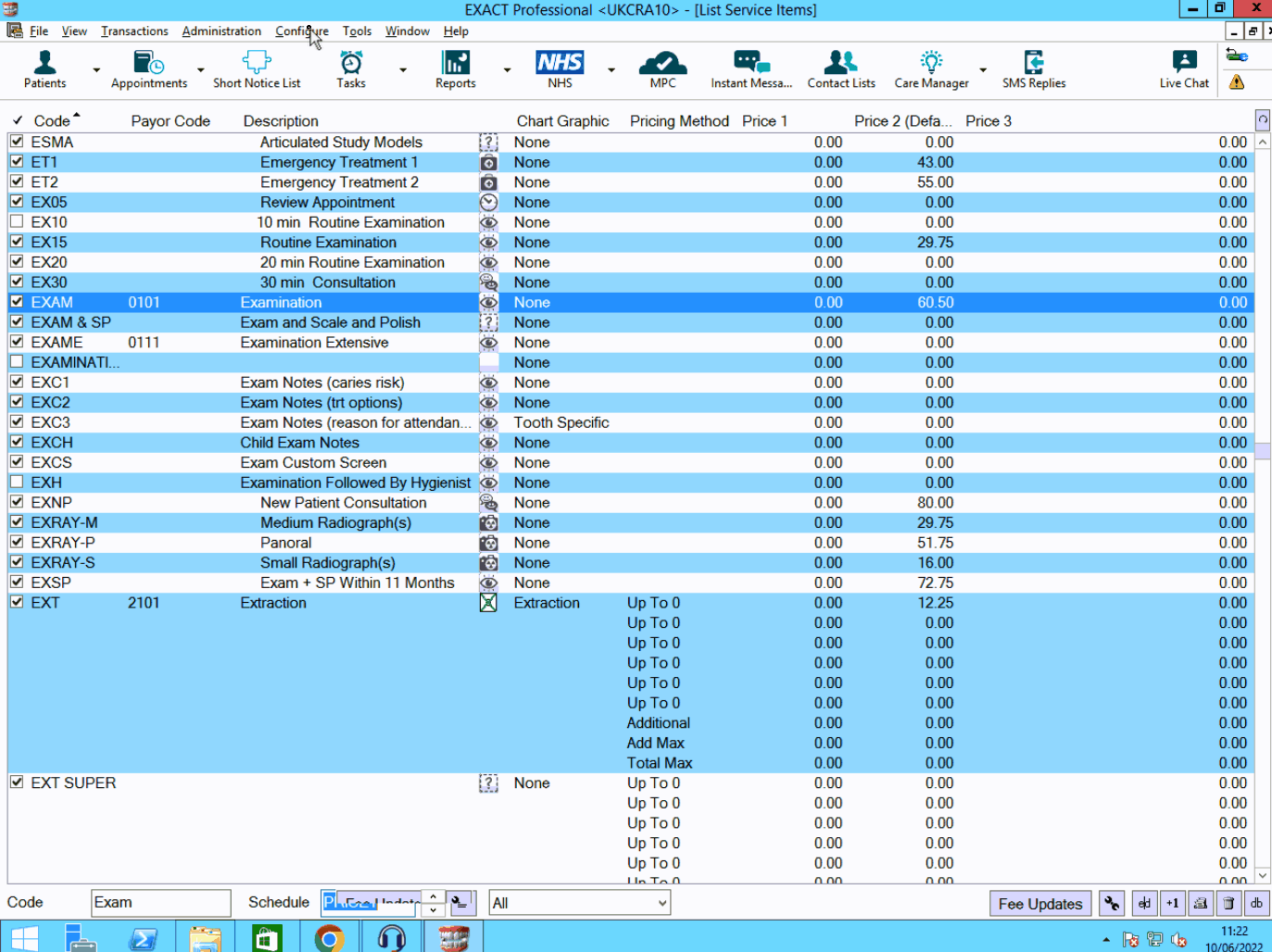Open the NHS module
The image size is (1272, 952).
pyautogui.click(x=560, y=69)
